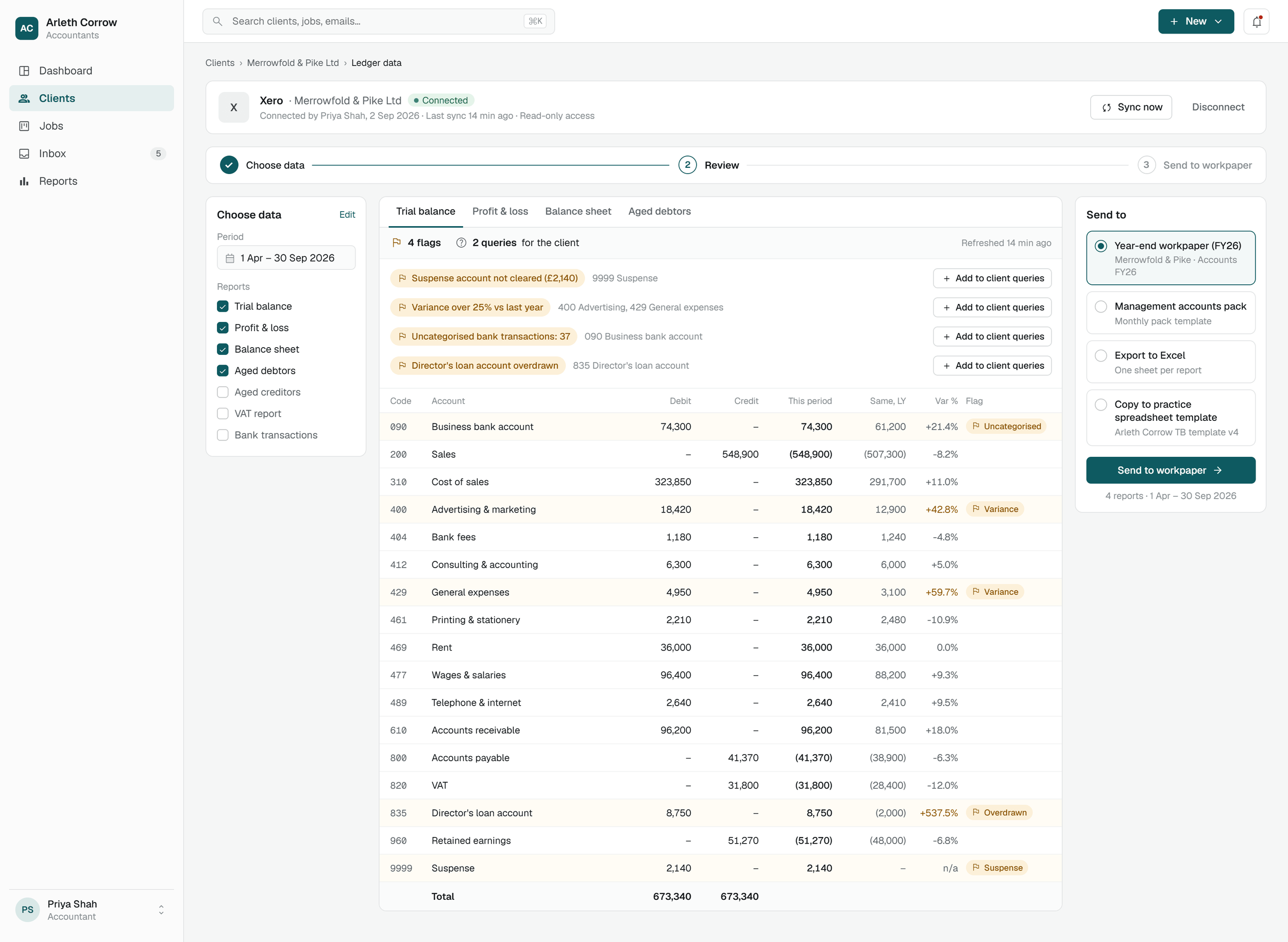
Task: Switch to the Profit & loss tab
Action: click(500, 212)
